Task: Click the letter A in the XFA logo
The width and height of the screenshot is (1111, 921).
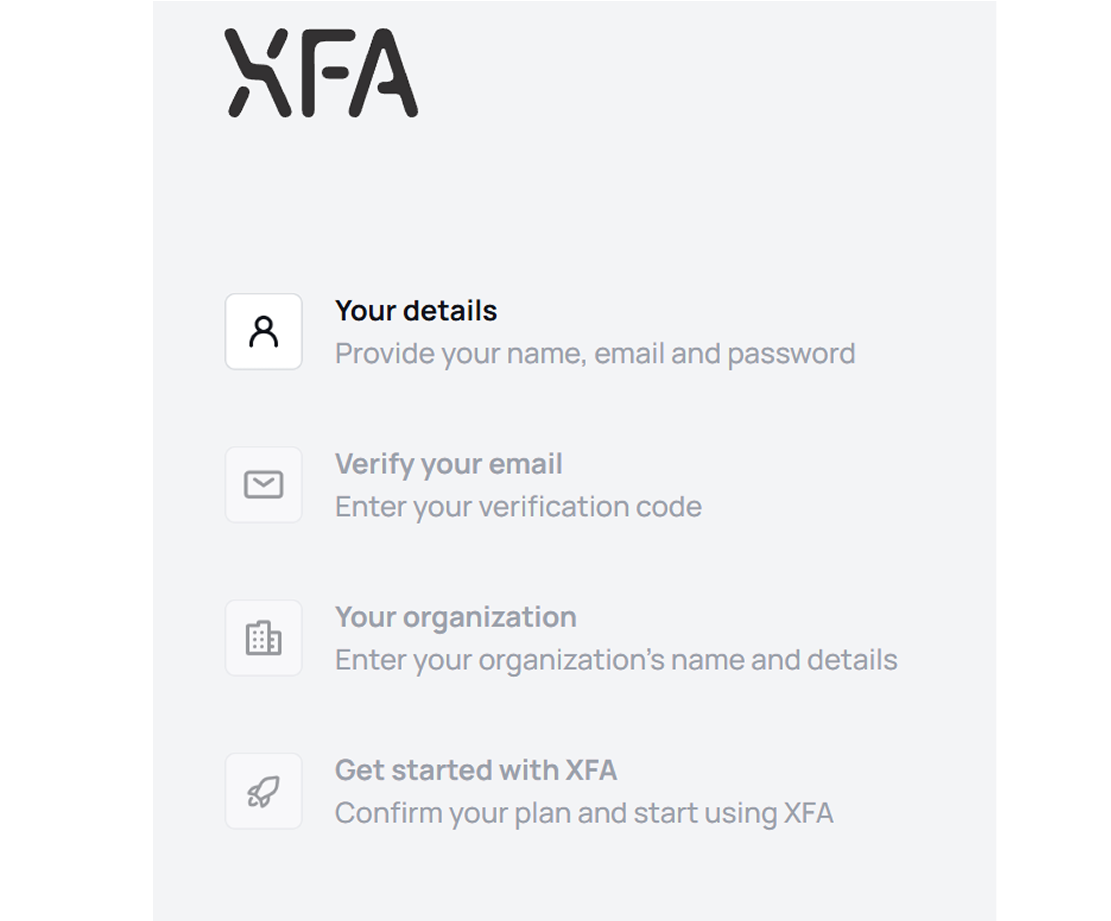Action: 382,73
